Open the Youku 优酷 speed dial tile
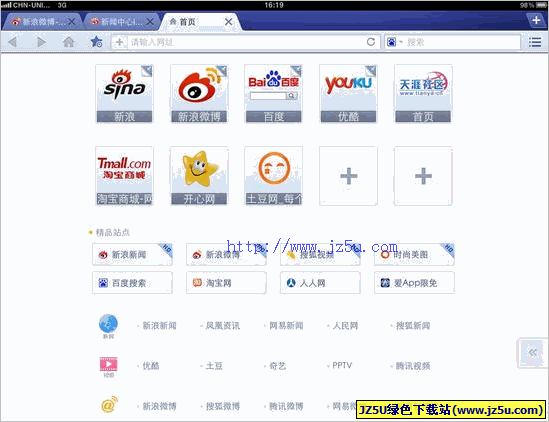This screenshot has height=422, width=549. 348,94
